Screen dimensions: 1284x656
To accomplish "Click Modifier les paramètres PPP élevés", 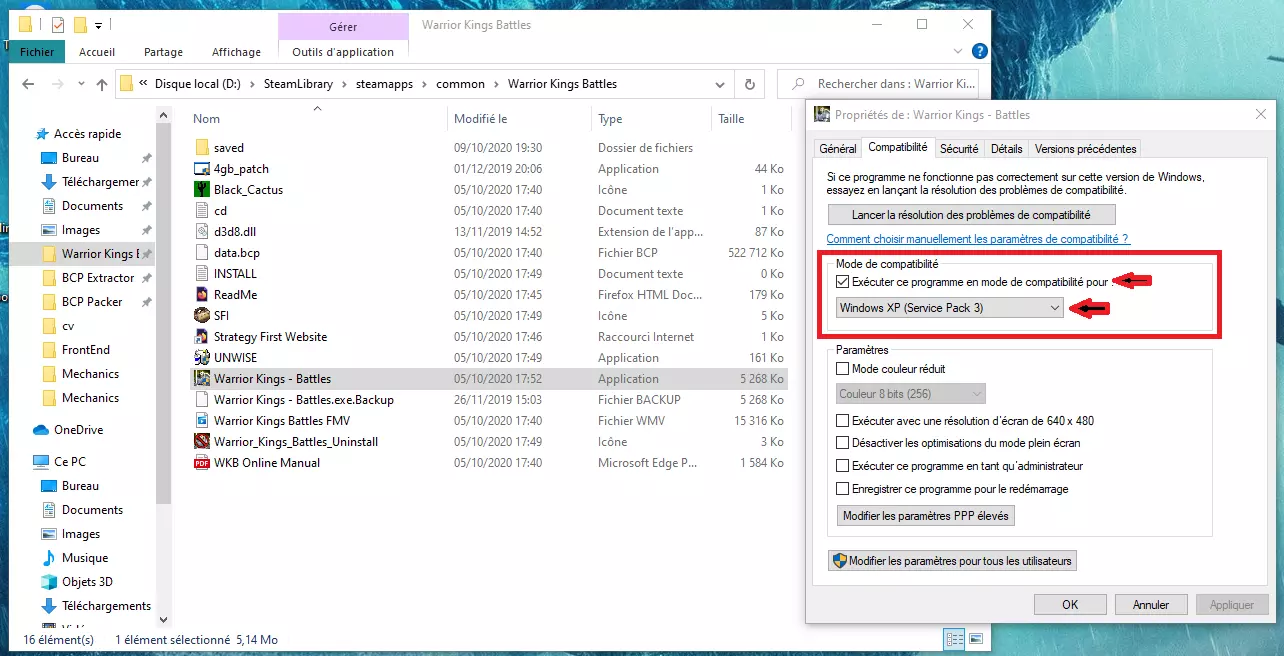I will tap(926, 516).
